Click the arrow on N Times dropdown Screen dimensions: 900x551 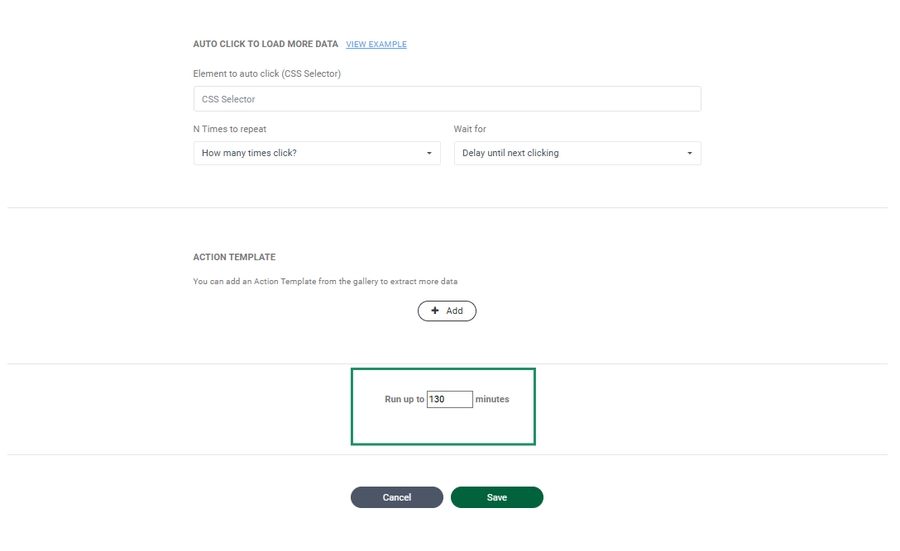429,154
